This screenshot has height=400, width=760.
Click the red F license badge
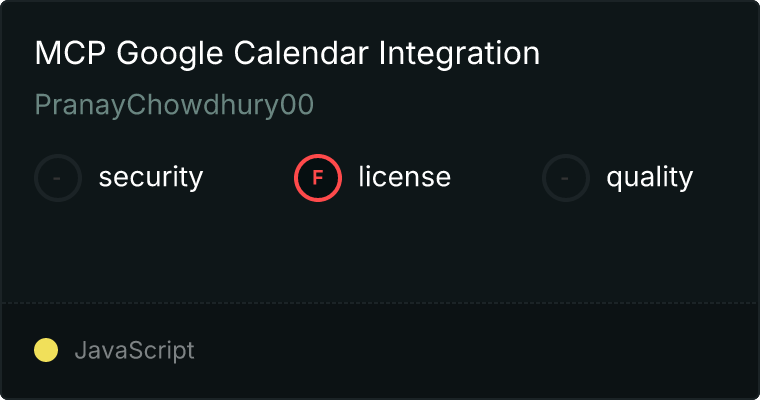[318, 178]
